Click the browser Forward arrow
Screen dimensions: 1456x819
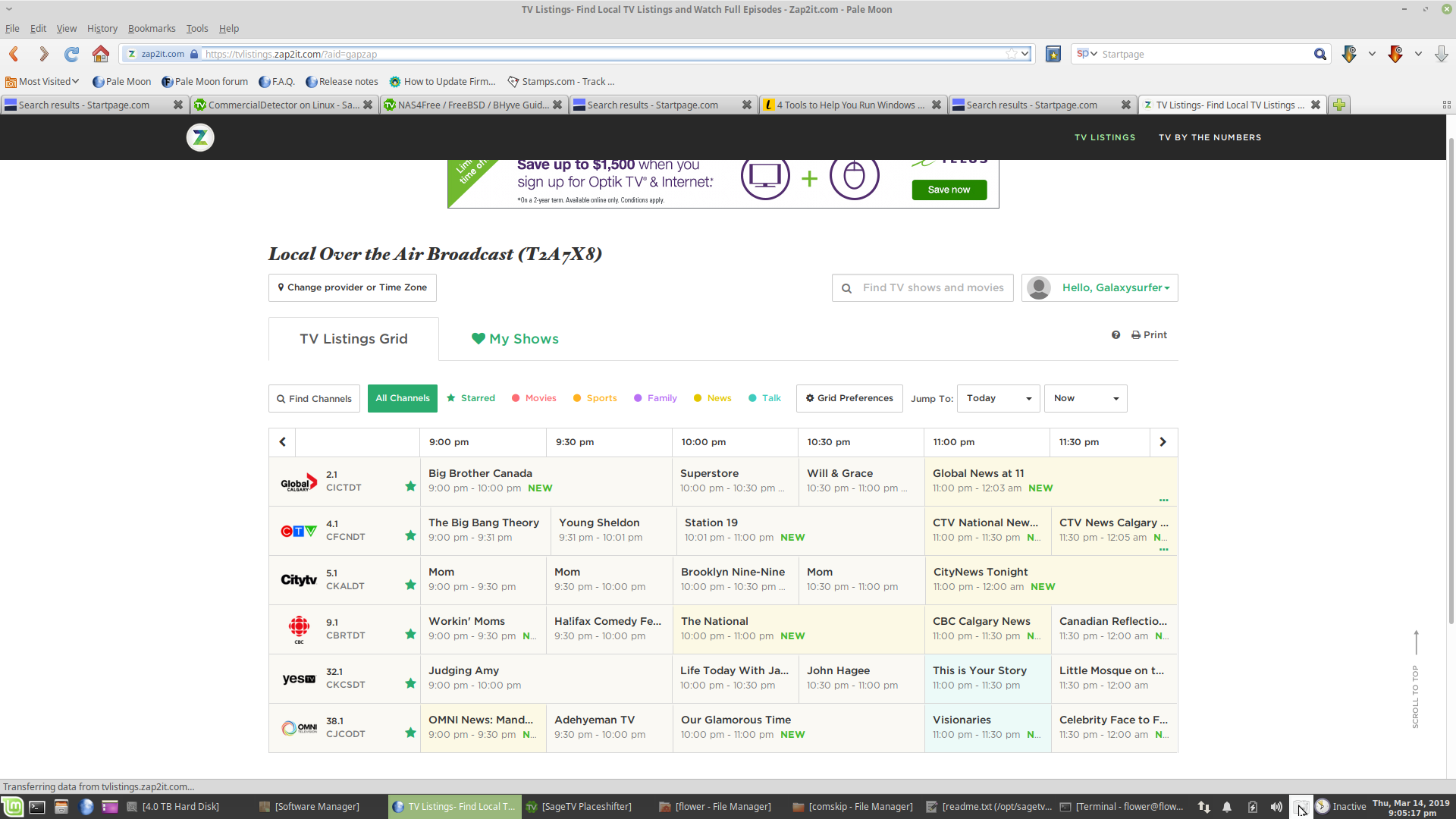point(43,54)
